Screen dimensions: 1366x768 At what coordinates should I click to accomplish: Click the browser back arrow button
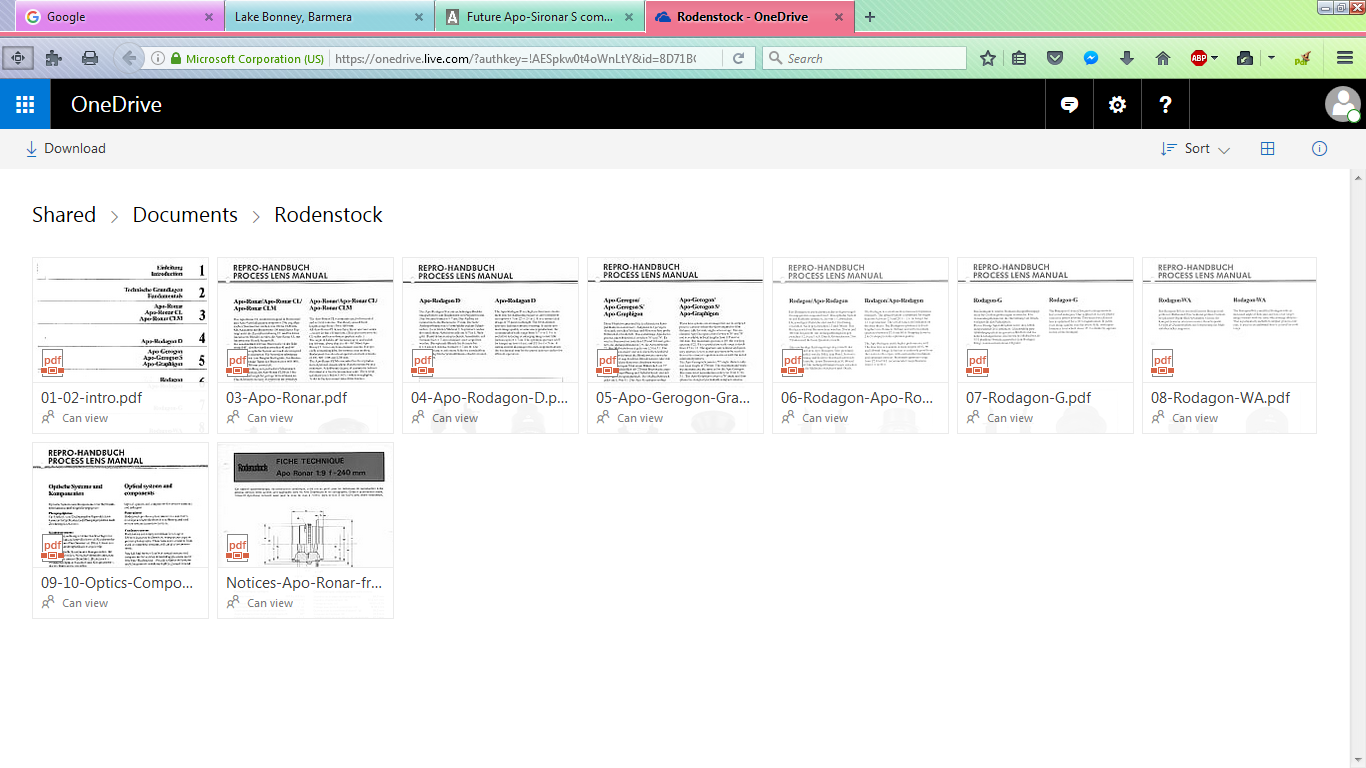tap(129, 58)
